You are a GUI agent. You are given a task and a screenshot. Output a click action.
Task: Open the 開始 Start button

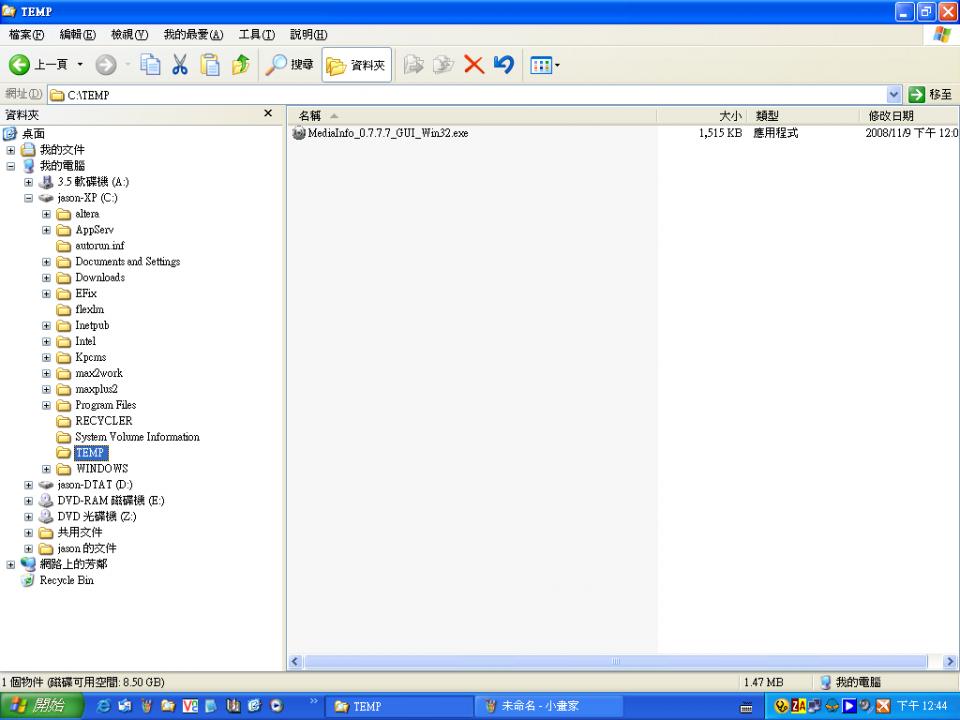pos(40,706)
